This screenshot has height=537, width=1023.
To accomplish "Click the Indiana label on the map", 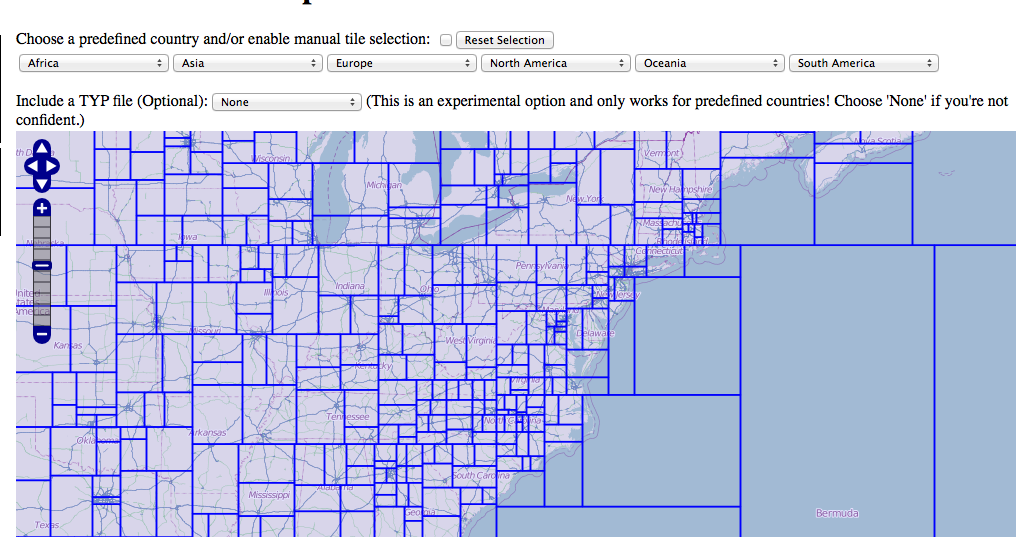I will tap(350, 286).
